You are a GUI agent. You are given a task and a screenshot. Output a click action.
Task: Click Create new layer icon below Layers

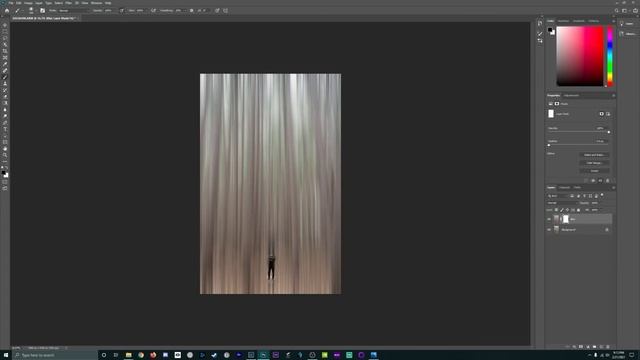click(x=601, y=347)
